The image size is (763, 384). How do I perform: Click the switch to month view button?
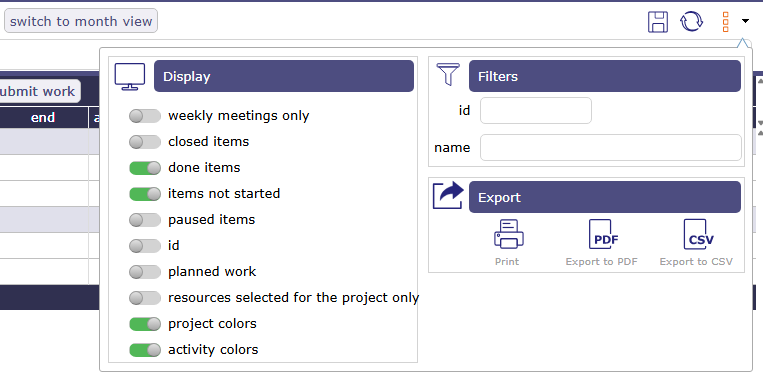(x=81, y=21)
